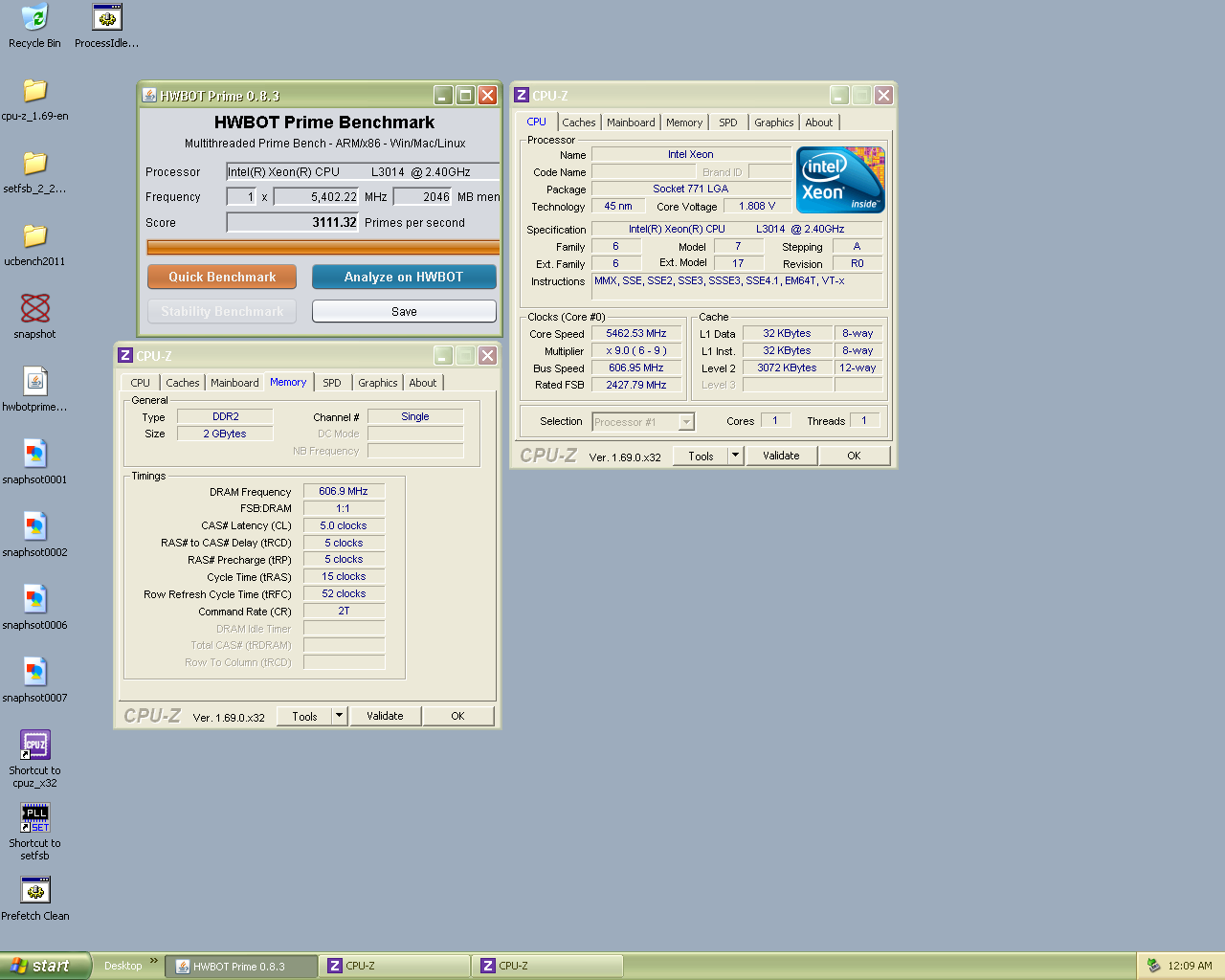The height and width of the screenshot is (980, 1225).
Task: Open the SPD tab in processor CPU-Z window
Action: click(x=728, y=122)
